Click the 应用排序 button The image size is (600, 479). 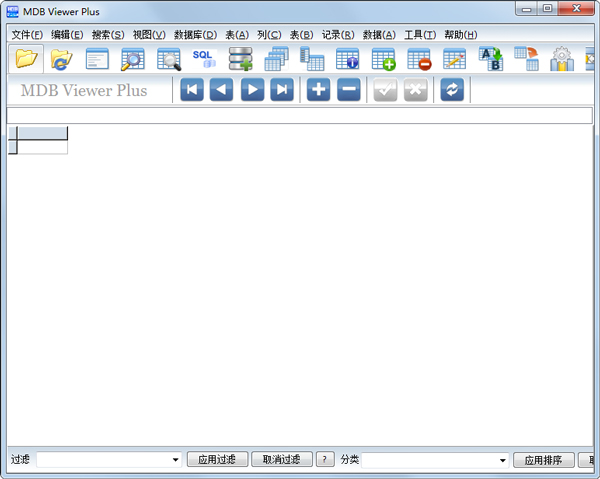pyautogui.click(x=543, y=460)
